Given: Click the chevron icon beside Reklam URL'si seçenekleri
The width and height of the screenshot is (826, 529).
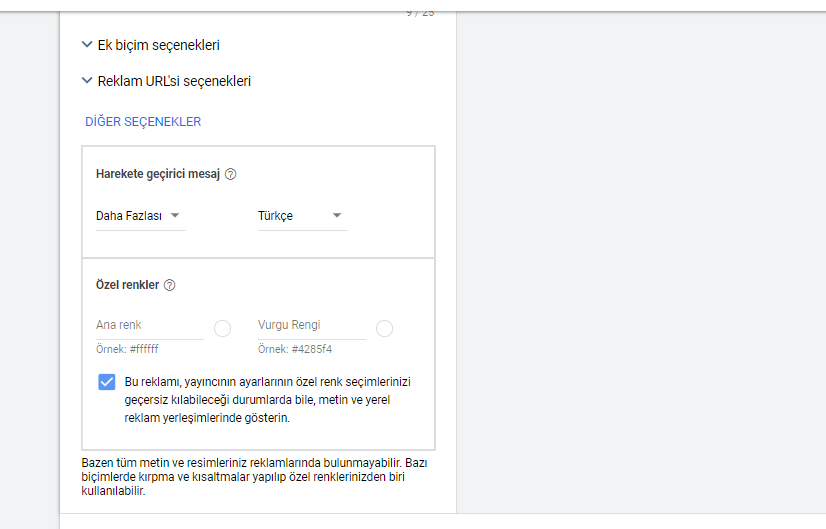Looking at the screenshot, I should (88, 81).
